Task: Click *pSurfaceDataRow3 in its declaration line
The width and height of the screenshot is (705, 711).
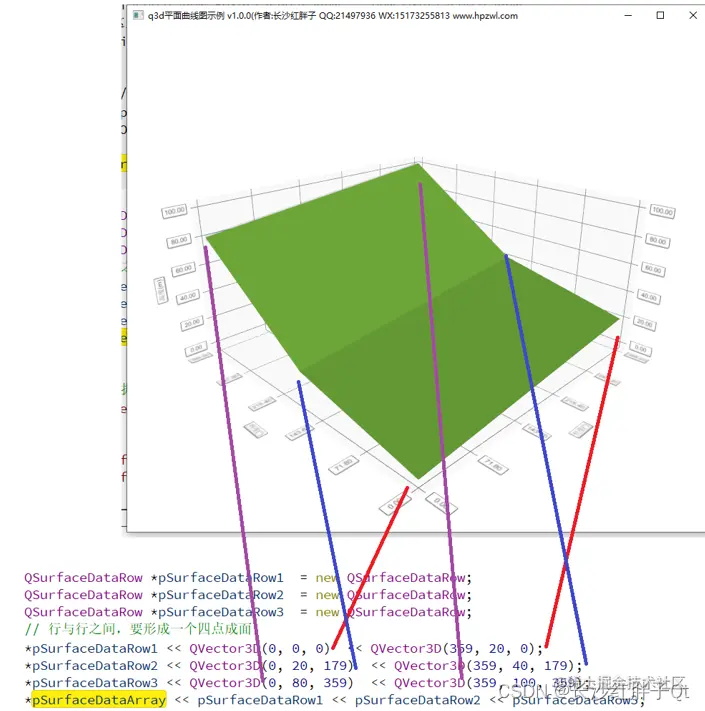Action: pyautogui.click(x=217, y=612)
